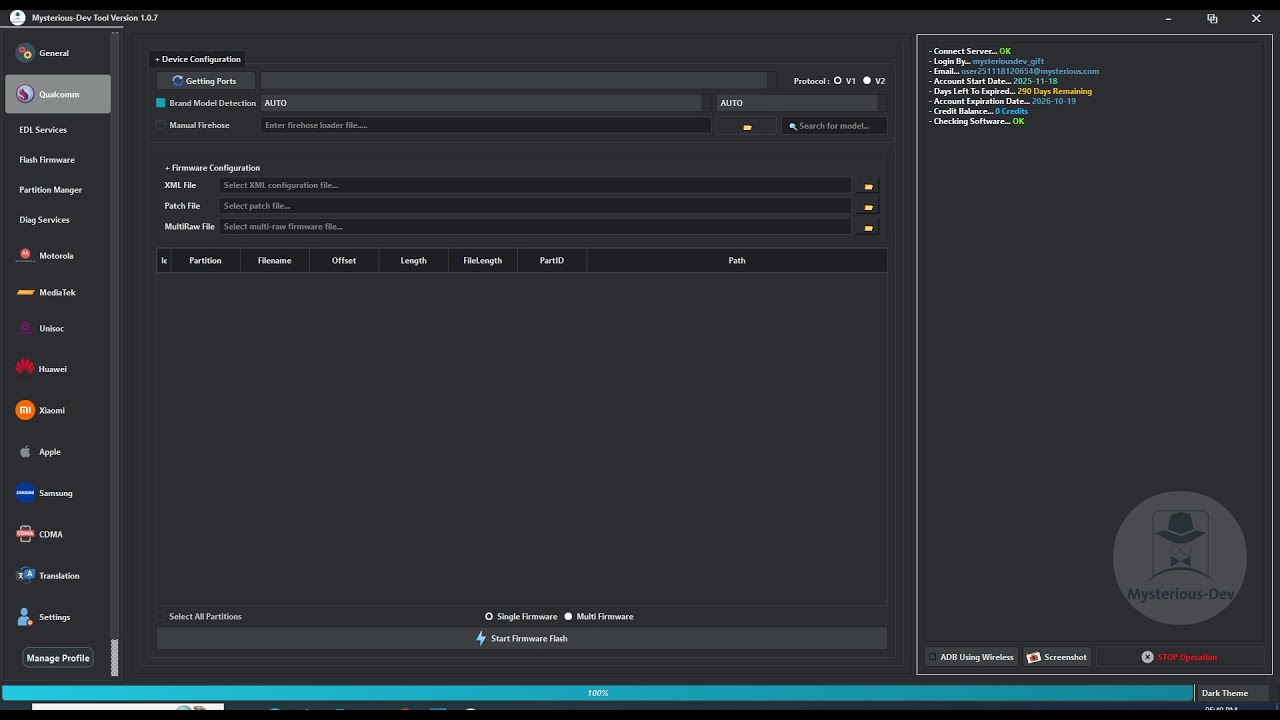Select protocol V2 radio button
The height and width of the screenshot is (720, 1280).
point(867,81)
